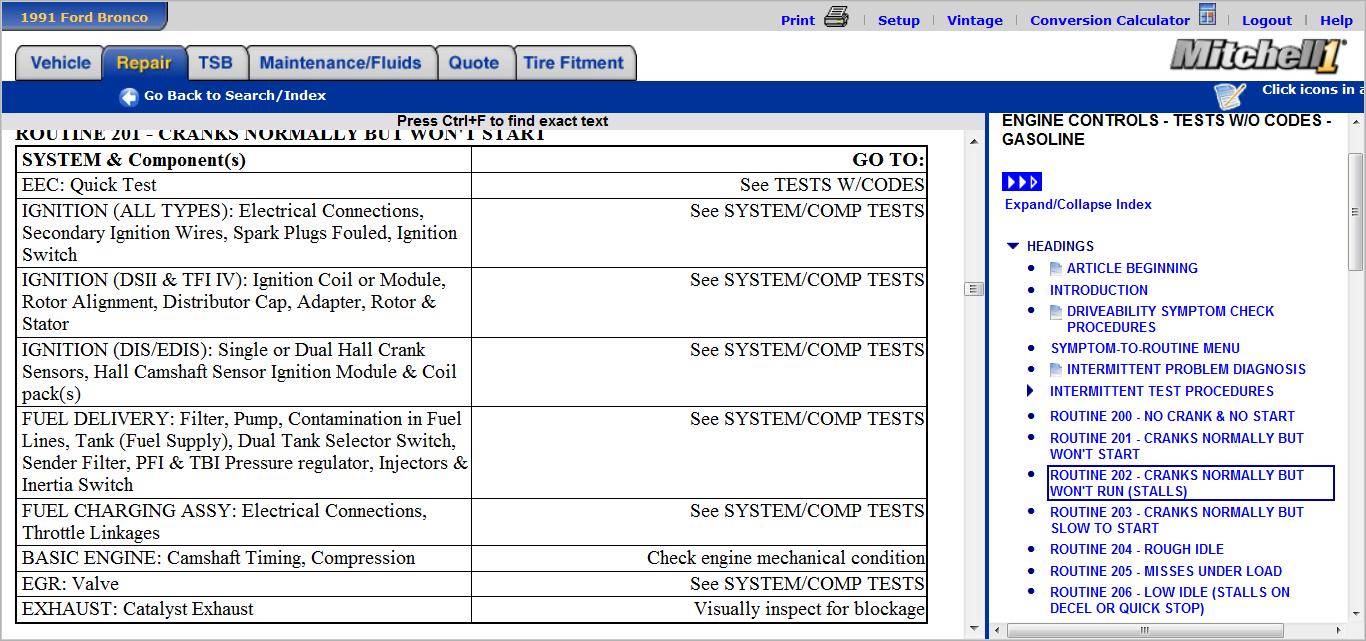Click the notepad and pencil icon
This screenshot has width=1366, height=641.
click(x=1230, y=96)
